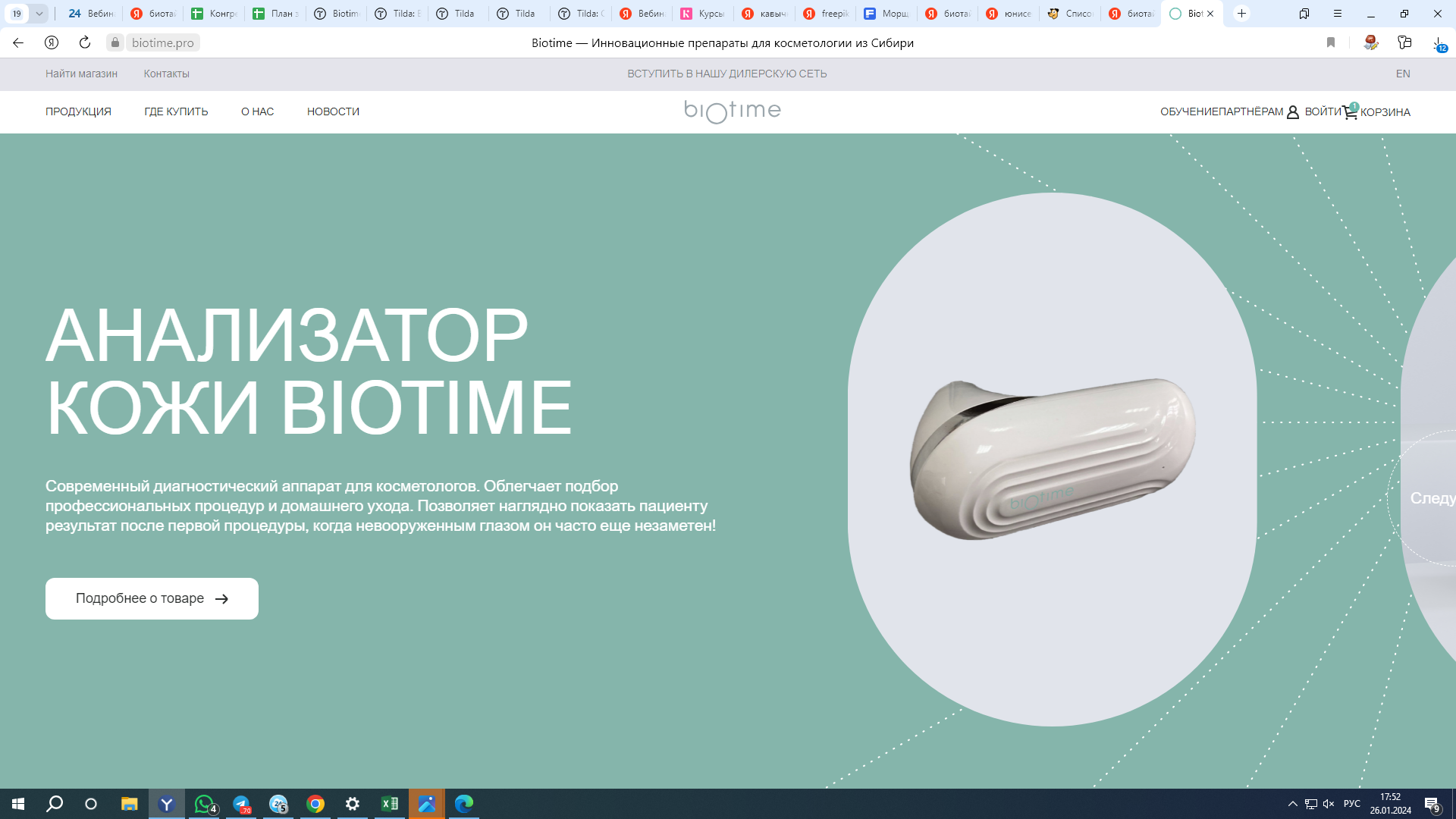Switch to the freepik browser tab

pos(827,14)
